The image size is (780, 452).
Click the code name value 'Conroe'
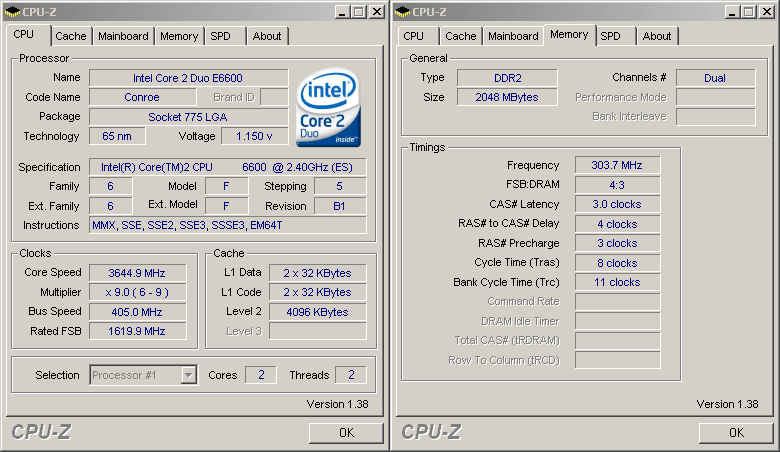pos(142,97)
